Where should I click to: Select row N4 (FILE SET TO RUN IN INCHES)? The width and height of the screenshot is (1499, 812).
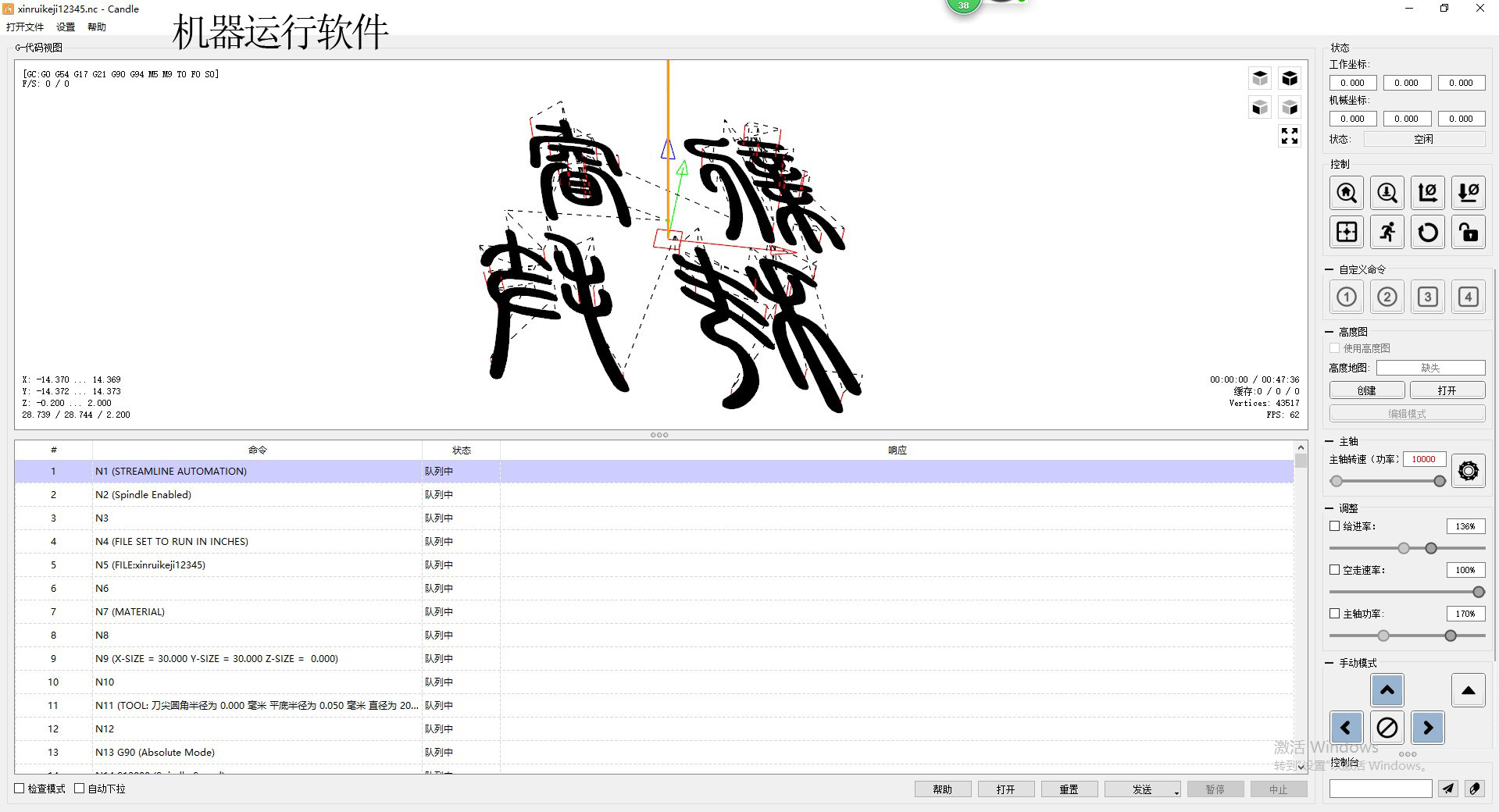pyautogui.click(x=654, y=542)
